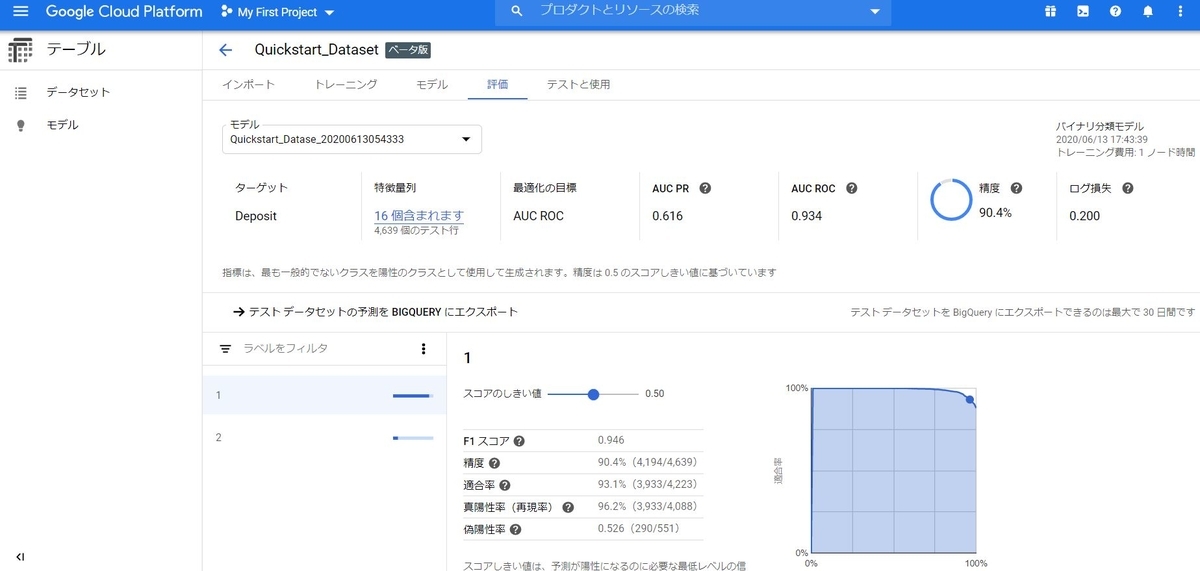
Task: Focus the product and resource search field
Action: click(695, 11)
